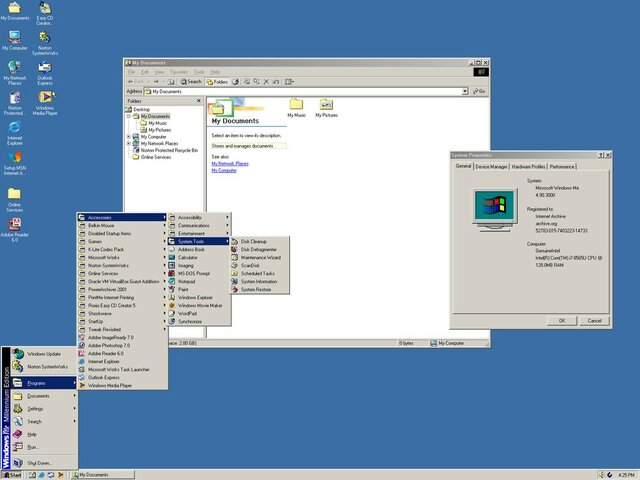Open the My Music folder icon

coord(296,108)
